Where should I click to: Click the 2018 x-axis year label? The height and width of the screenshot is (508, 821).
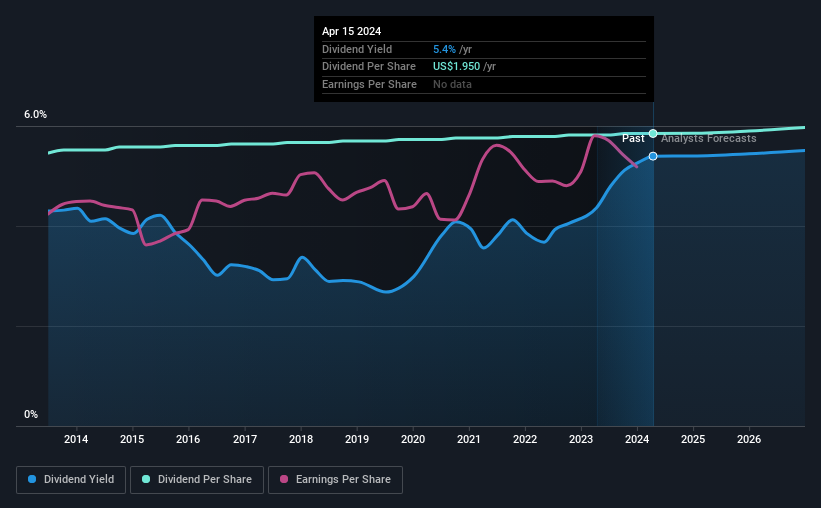pyautogui.click(x=301, y=439)
